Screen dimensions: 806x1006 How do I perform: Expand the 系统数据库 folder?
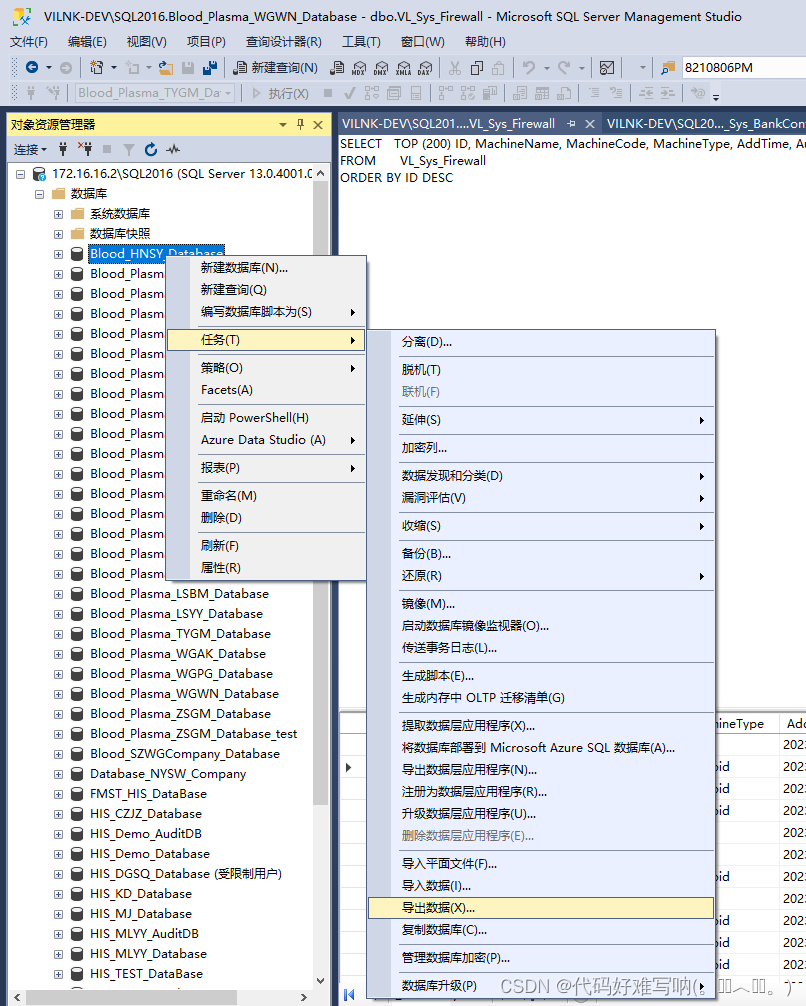click(x=58, y=214)
